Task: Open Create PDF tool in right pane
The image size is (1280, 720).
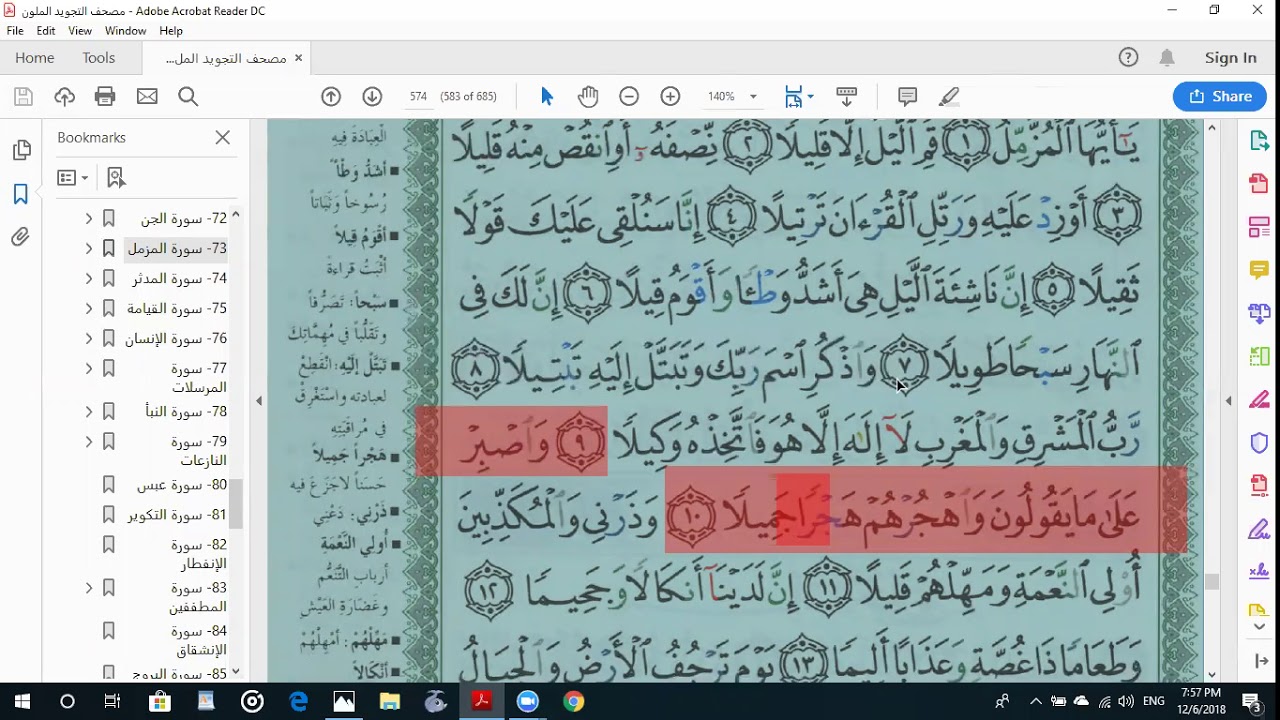Action: point(1259,184)
